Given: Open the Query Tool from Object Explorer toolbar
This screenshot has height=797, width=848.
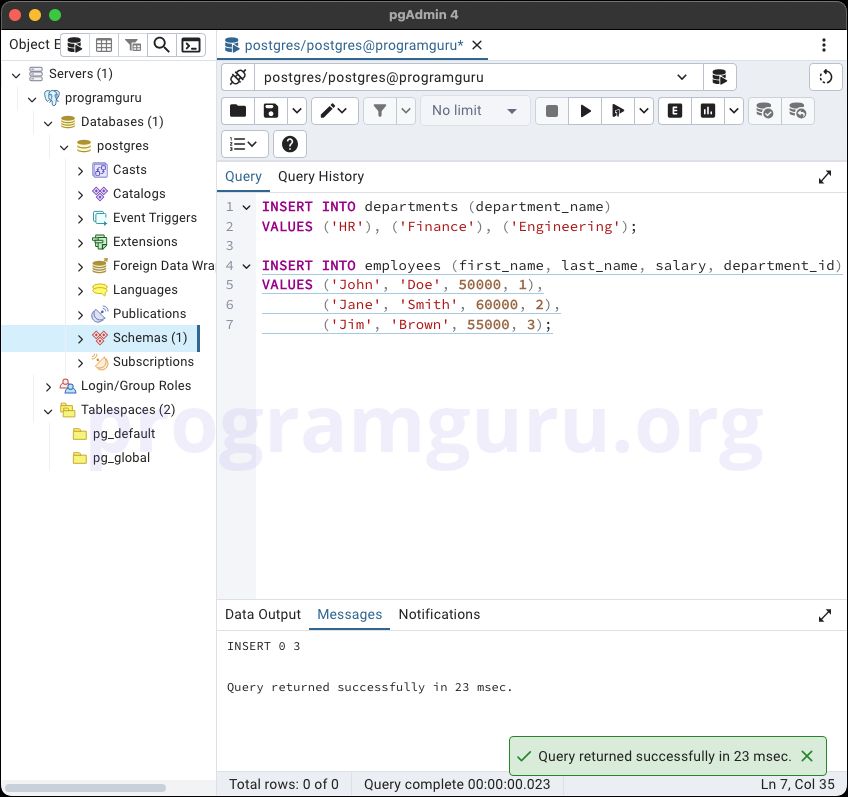Looking at the screenshot, I should tap(75, 45).
